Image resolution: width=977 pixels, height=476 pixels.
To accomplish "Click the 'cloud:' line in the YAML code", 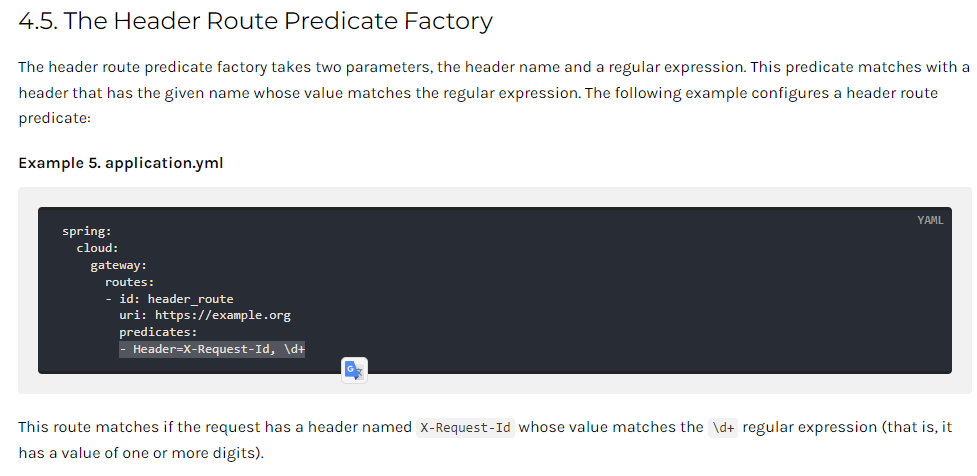I will click(98, 248).
